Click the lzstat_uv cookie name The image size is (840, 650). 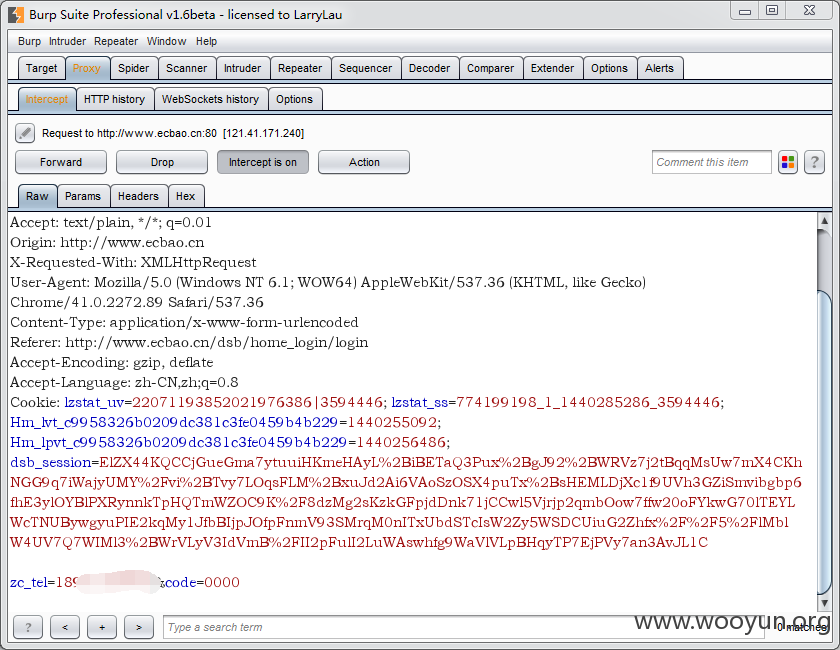coord(94,402)
